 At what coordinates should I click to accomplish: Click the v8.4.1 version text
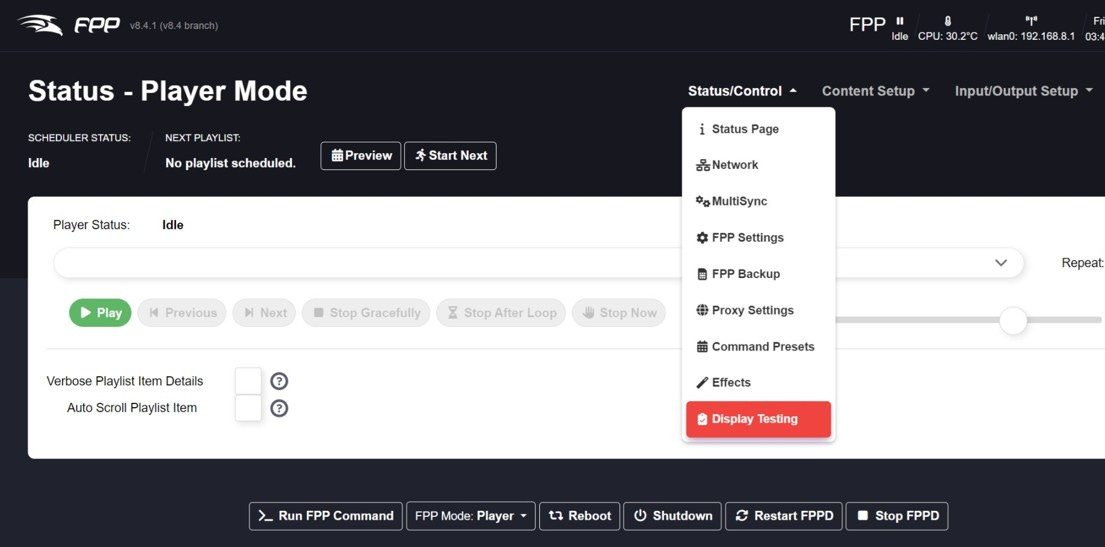point(174,26)
